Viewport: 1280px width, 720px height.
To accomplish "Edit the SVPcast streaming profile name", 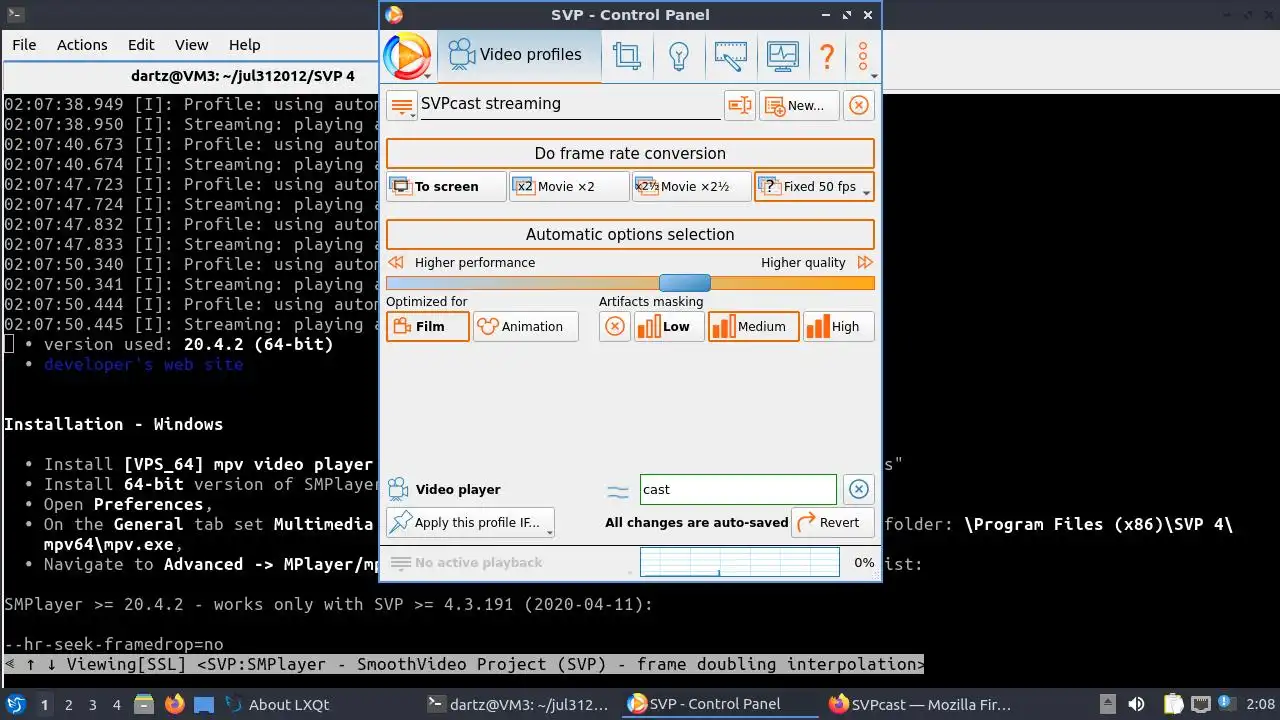I will click(x=570, y=104).
